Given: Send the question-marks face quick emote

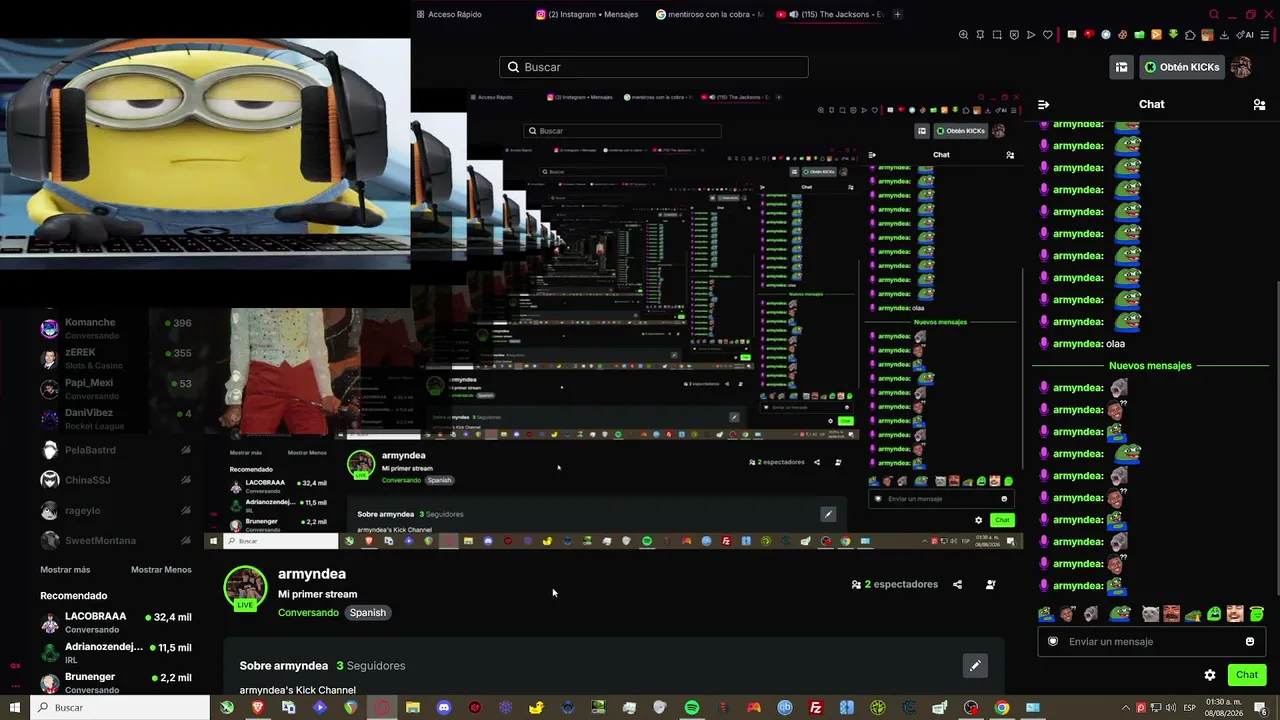Looking at the screenshot, I should tap(1068, 614).
